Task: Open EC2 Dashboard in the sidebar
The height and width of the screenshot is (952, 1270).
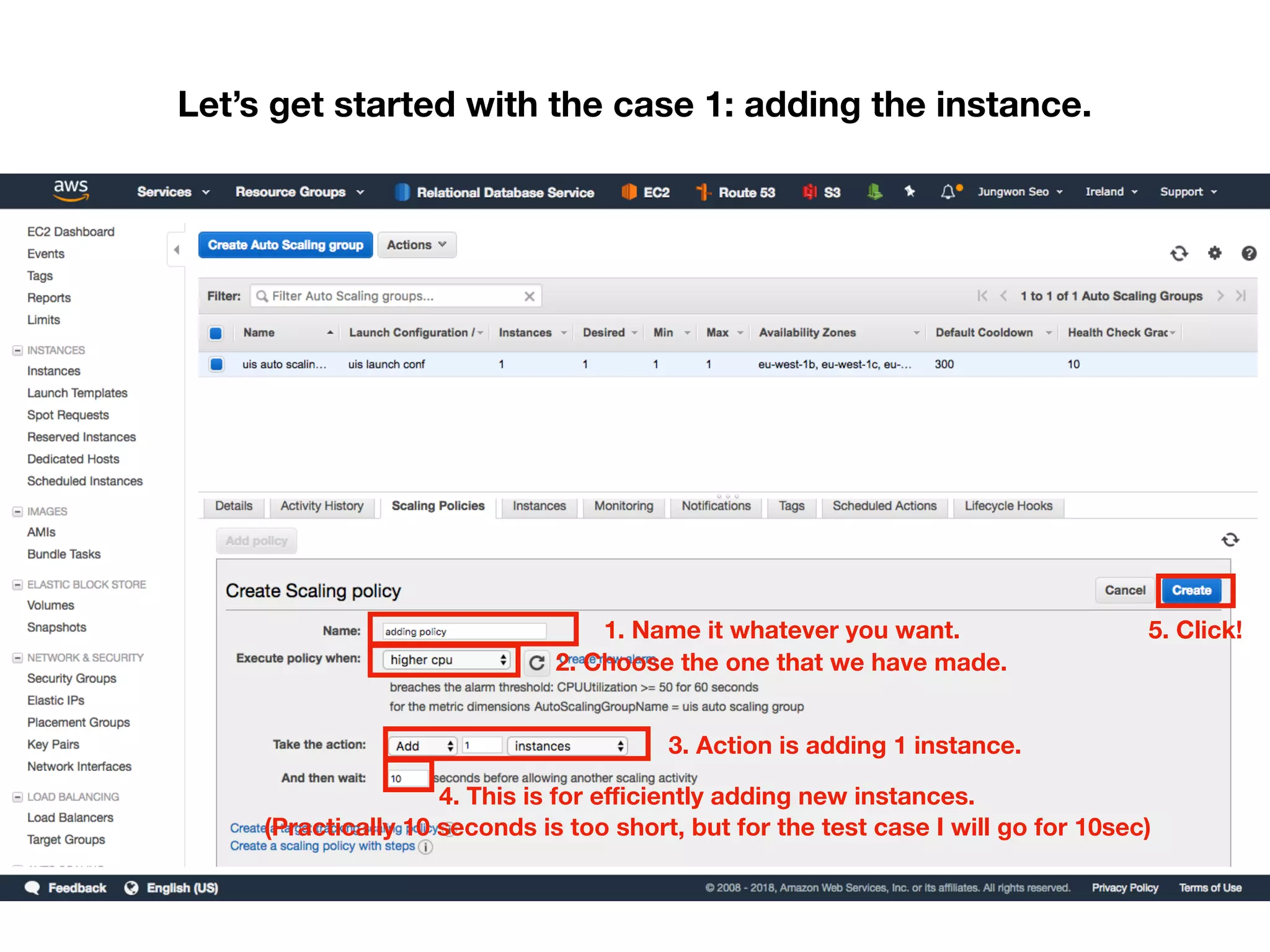Action: 71,232
